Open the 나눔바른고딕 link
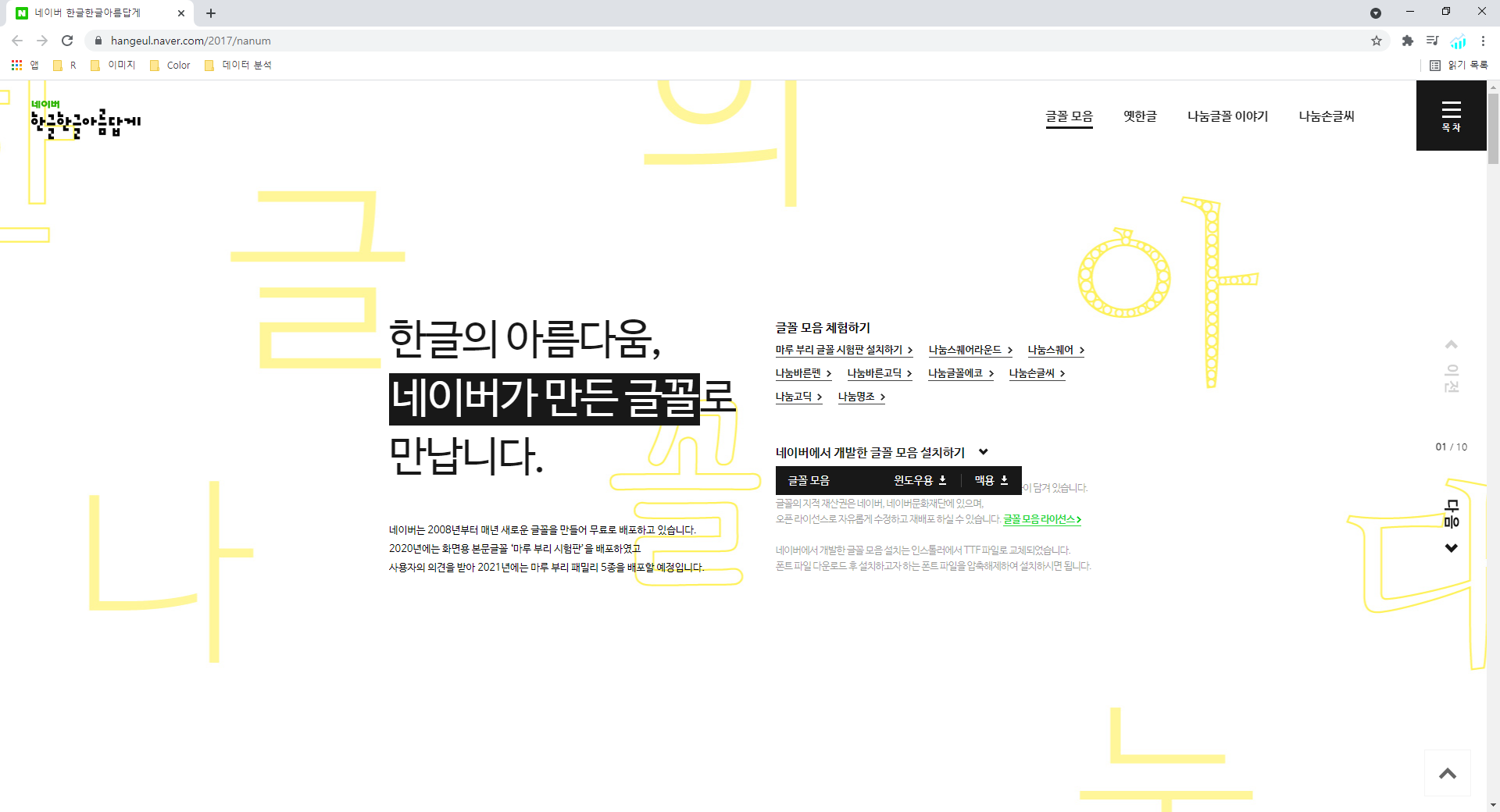Screen dimensions: 1500x812 tap(880, 373)
